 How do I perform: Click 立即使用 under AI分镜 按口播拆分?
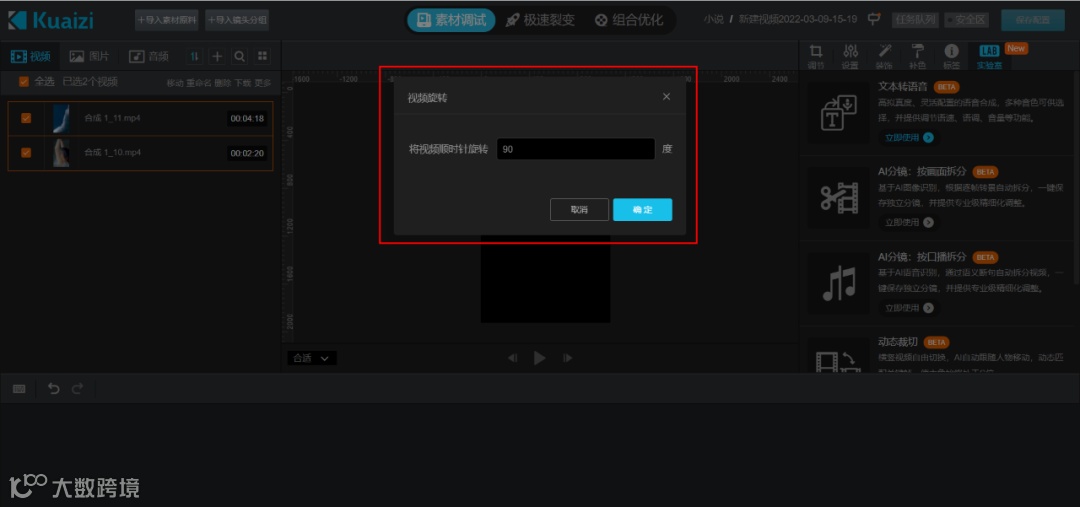909,307
